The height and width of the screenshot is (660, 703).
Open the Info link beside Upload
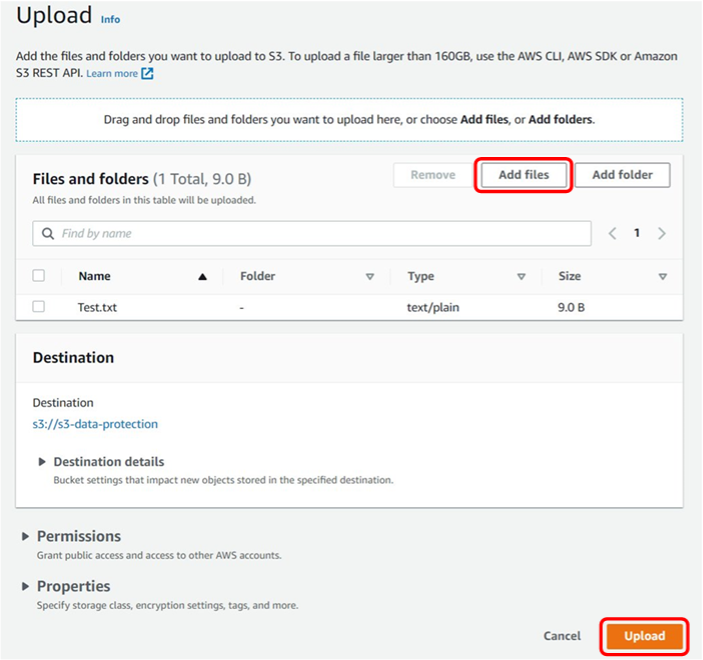tap(110, 19)
